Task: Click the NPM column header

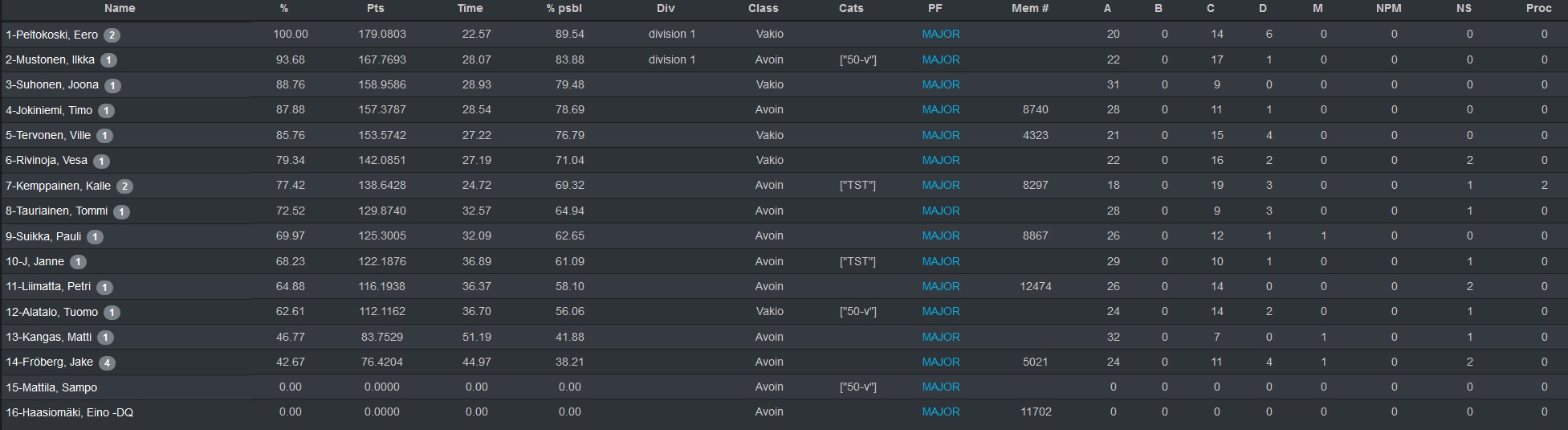Action: pyautogui.click(x=1388, y=8)
